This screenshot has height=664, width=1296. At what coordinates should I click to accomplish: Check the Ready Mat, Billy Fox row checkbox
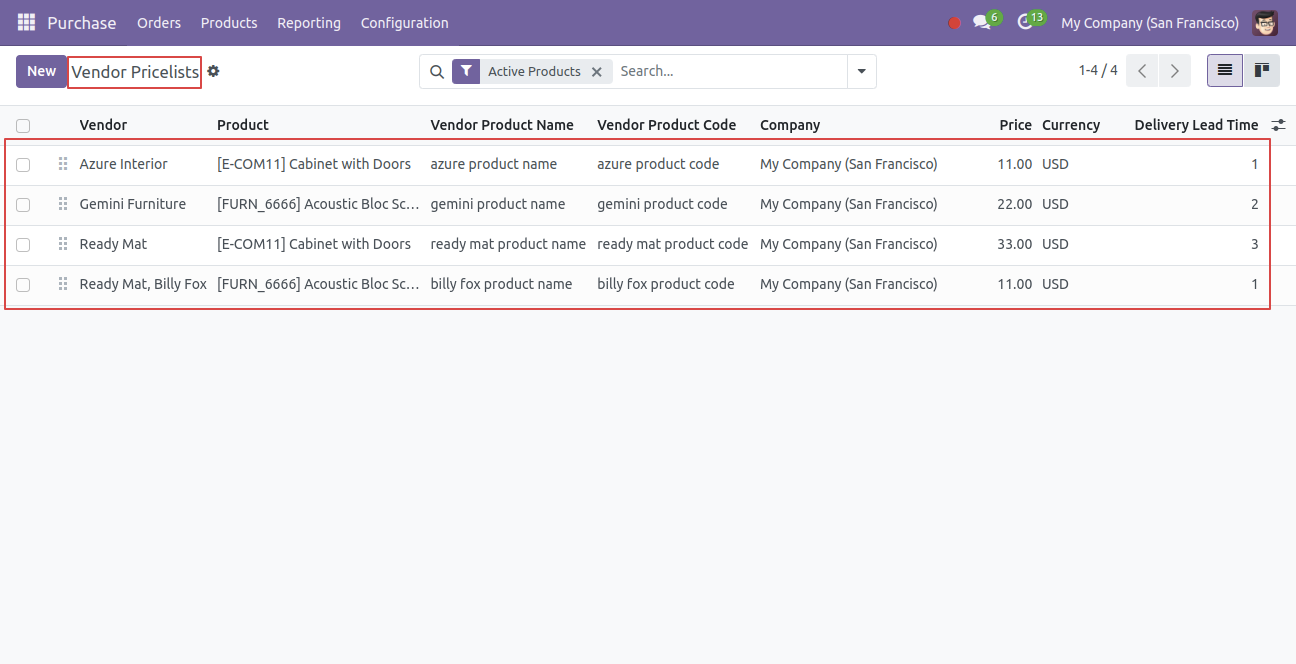[x=23, y=285]
